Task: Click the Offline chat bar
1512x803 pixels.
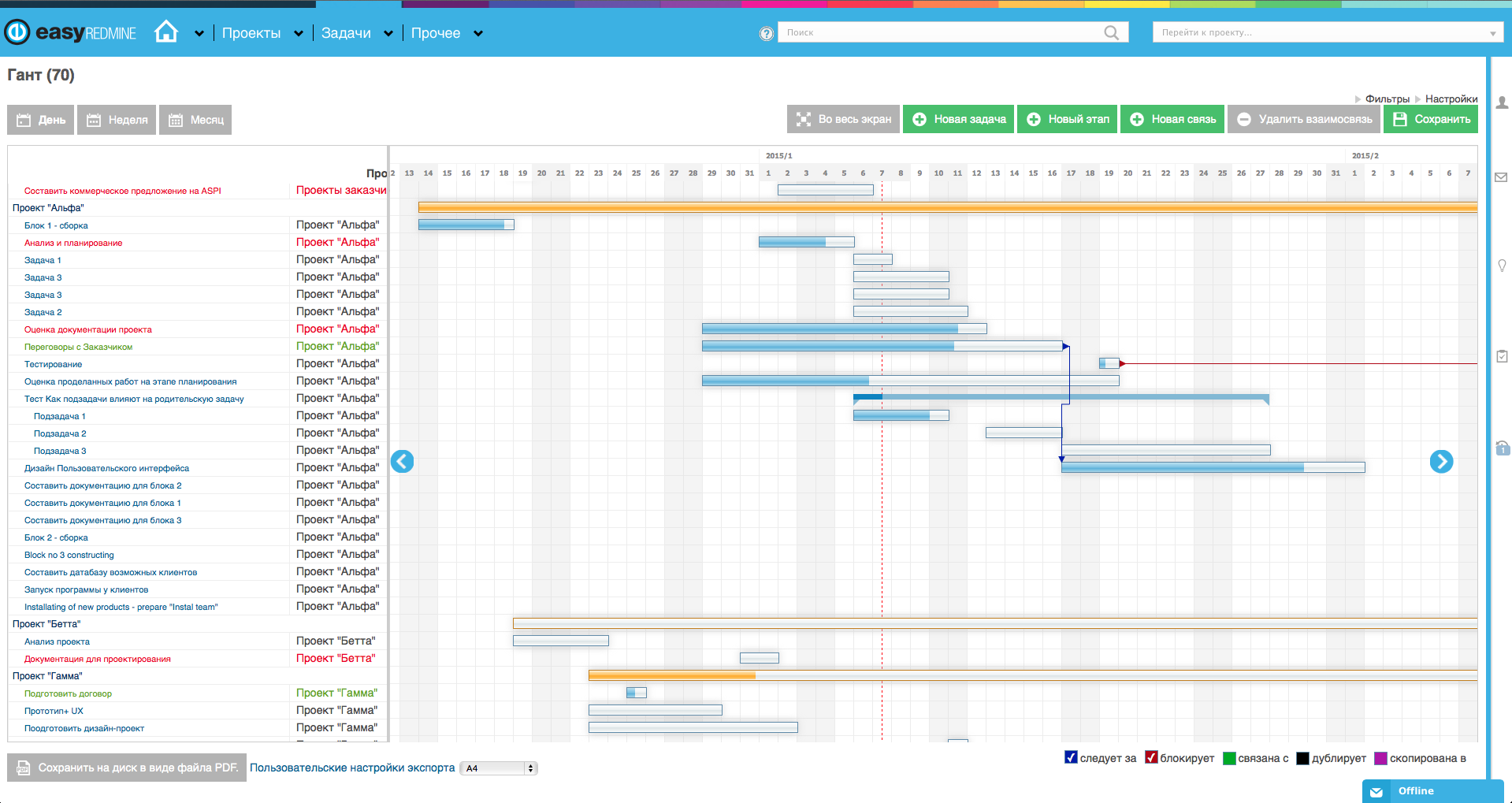Action: coord(1432,791)
